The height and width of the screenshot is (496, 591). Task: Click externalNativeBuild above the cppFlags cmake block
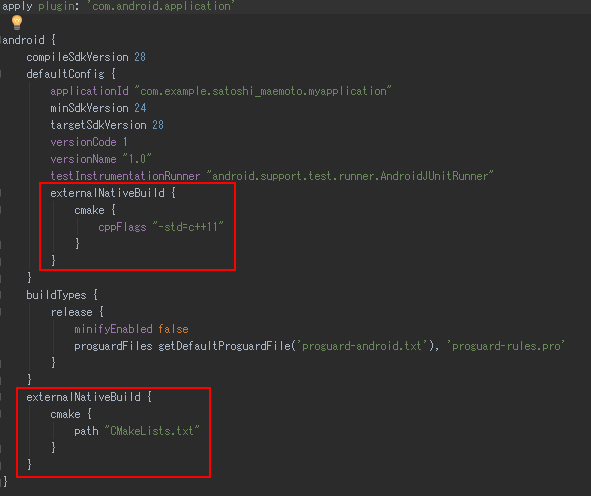point(107,193)
